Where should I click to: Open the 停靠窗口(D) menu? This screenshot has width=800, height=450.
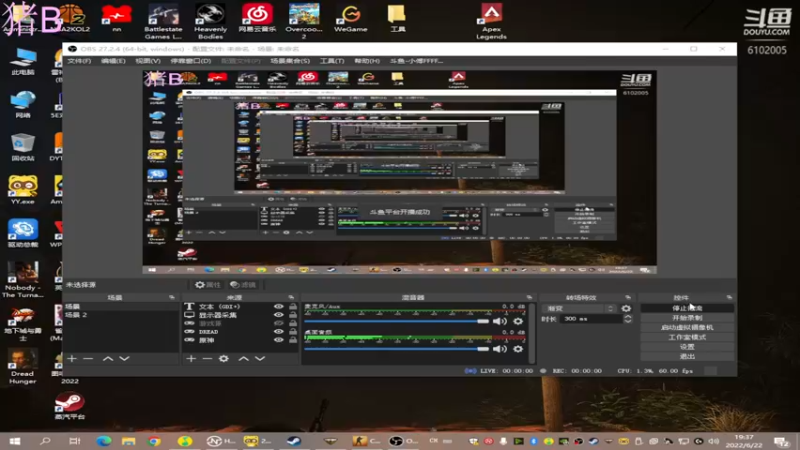[191, 61]
